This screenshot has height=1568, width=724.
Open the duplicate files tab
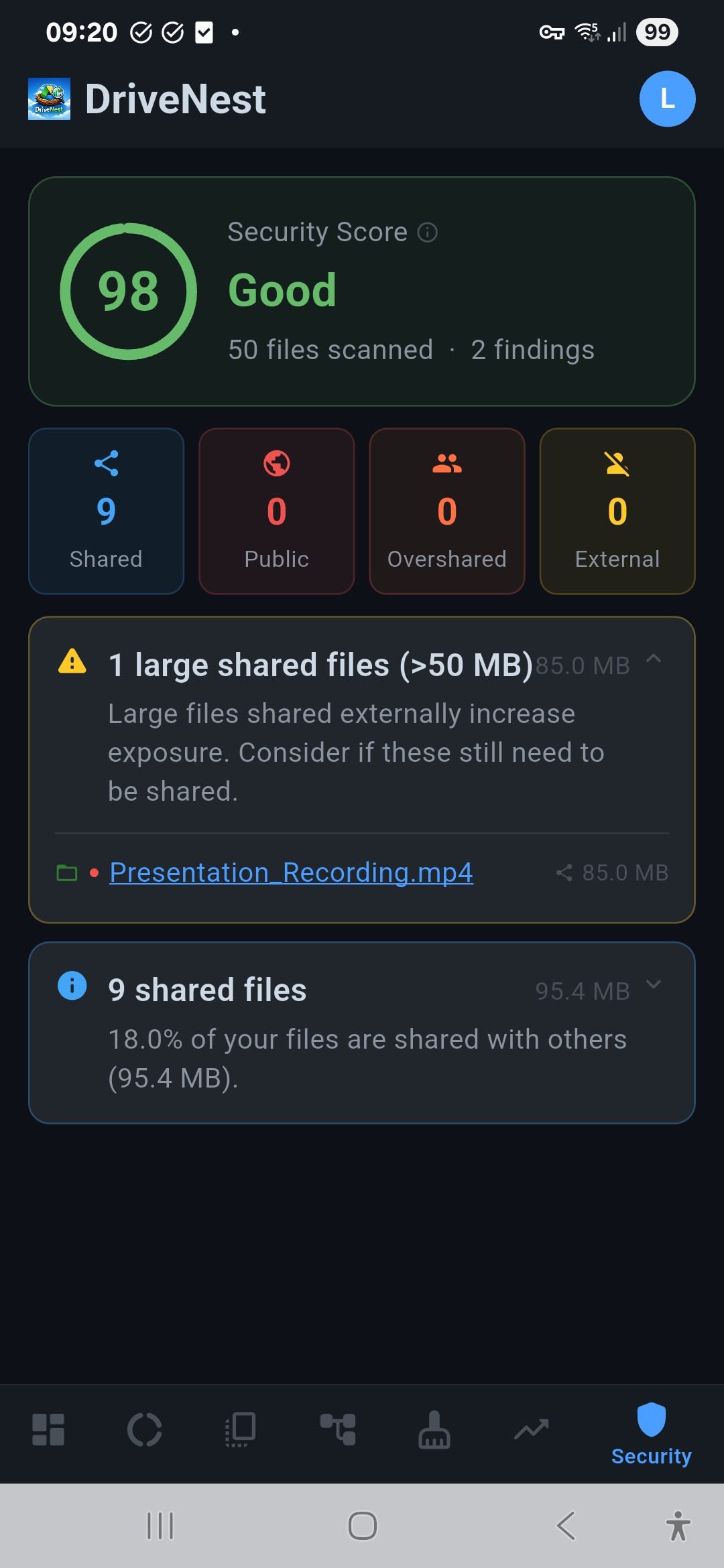241,1429
